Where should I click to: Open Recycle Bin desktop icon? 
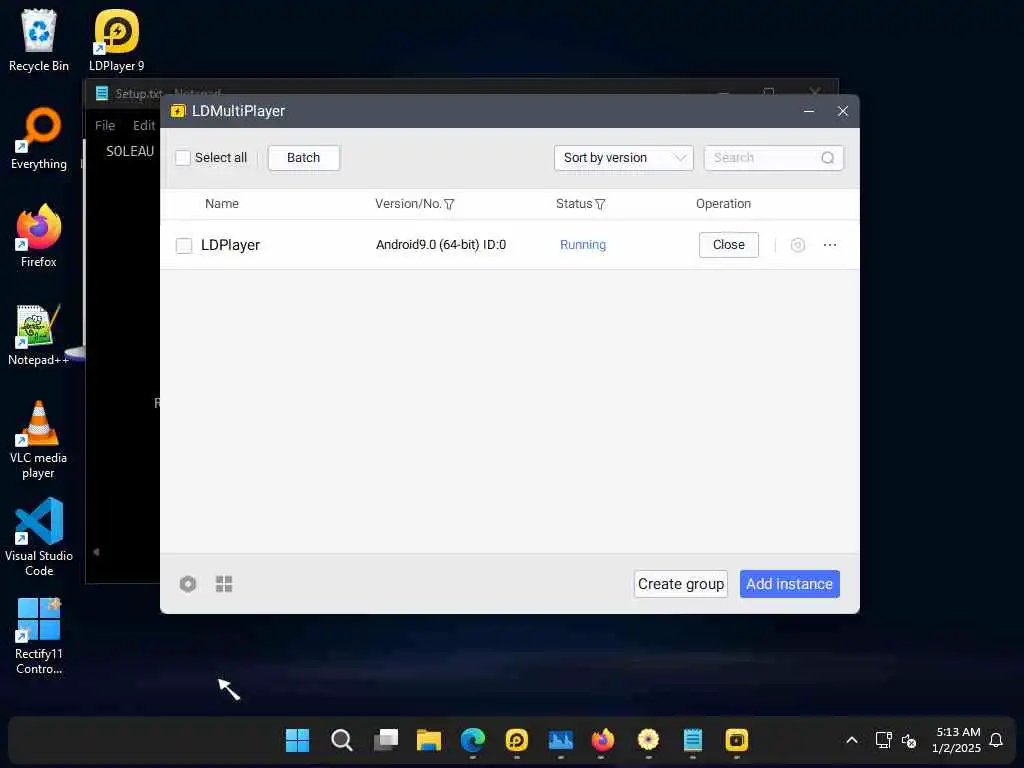(x=39, y=40)
